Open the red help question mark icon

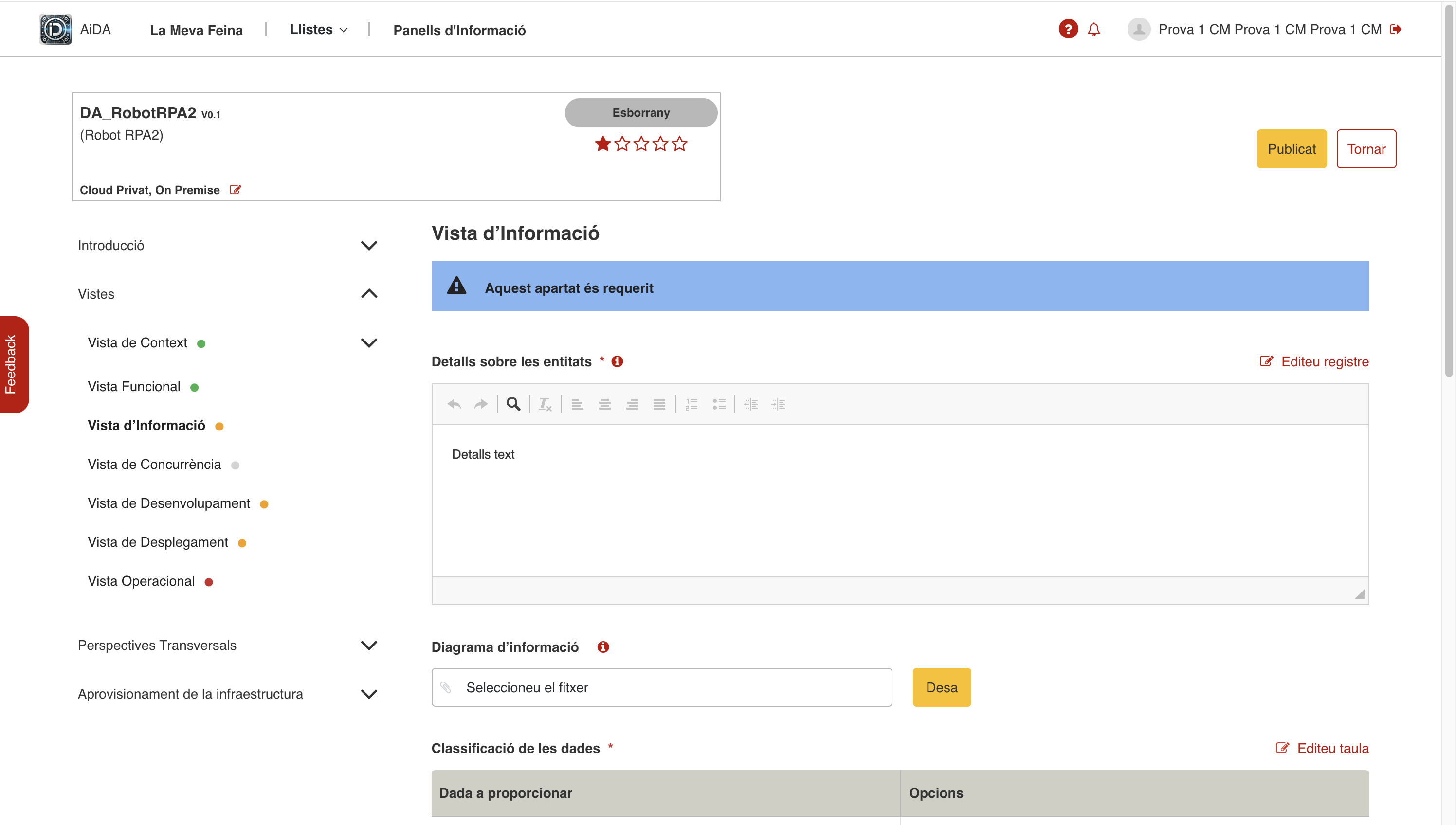pos(1068,29)
